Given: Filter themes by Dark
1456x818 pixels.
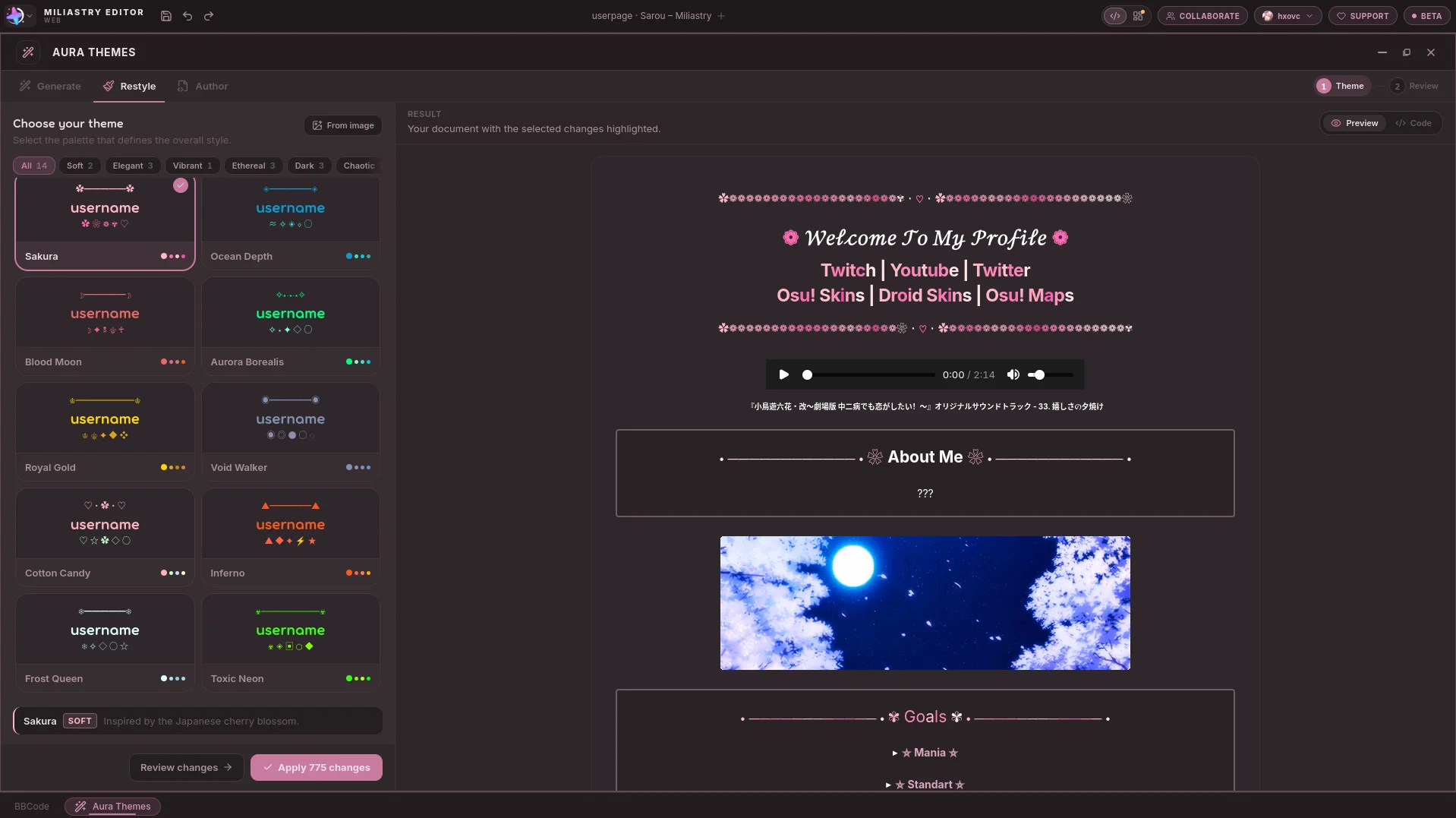Looking at the screenshot, I should (309, 166).
